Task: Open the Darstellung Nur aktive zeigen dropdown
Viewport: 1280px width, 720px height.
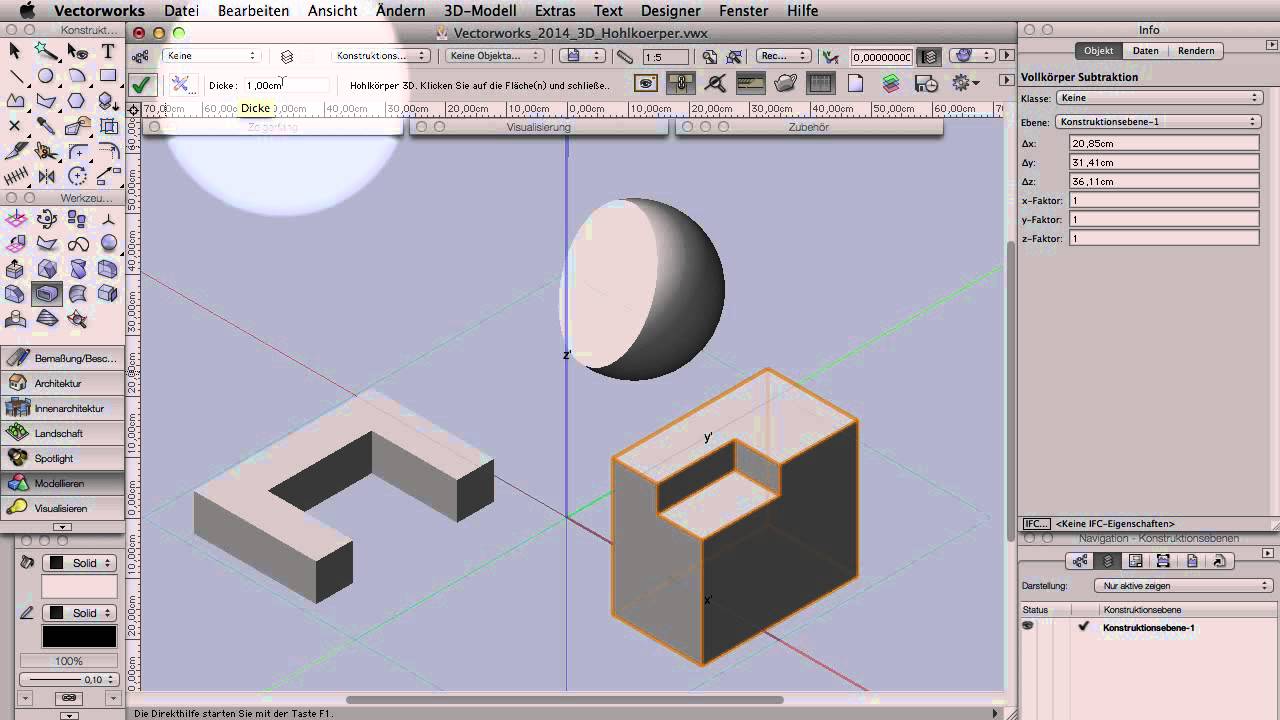Action: (1183, 586)
